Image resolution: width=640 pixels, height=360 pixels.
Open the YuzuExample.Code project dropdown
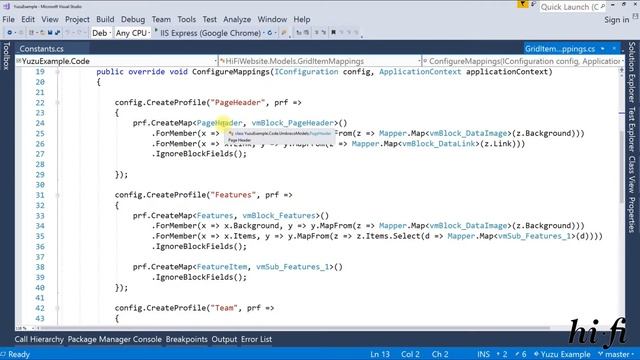coord(117,61)
